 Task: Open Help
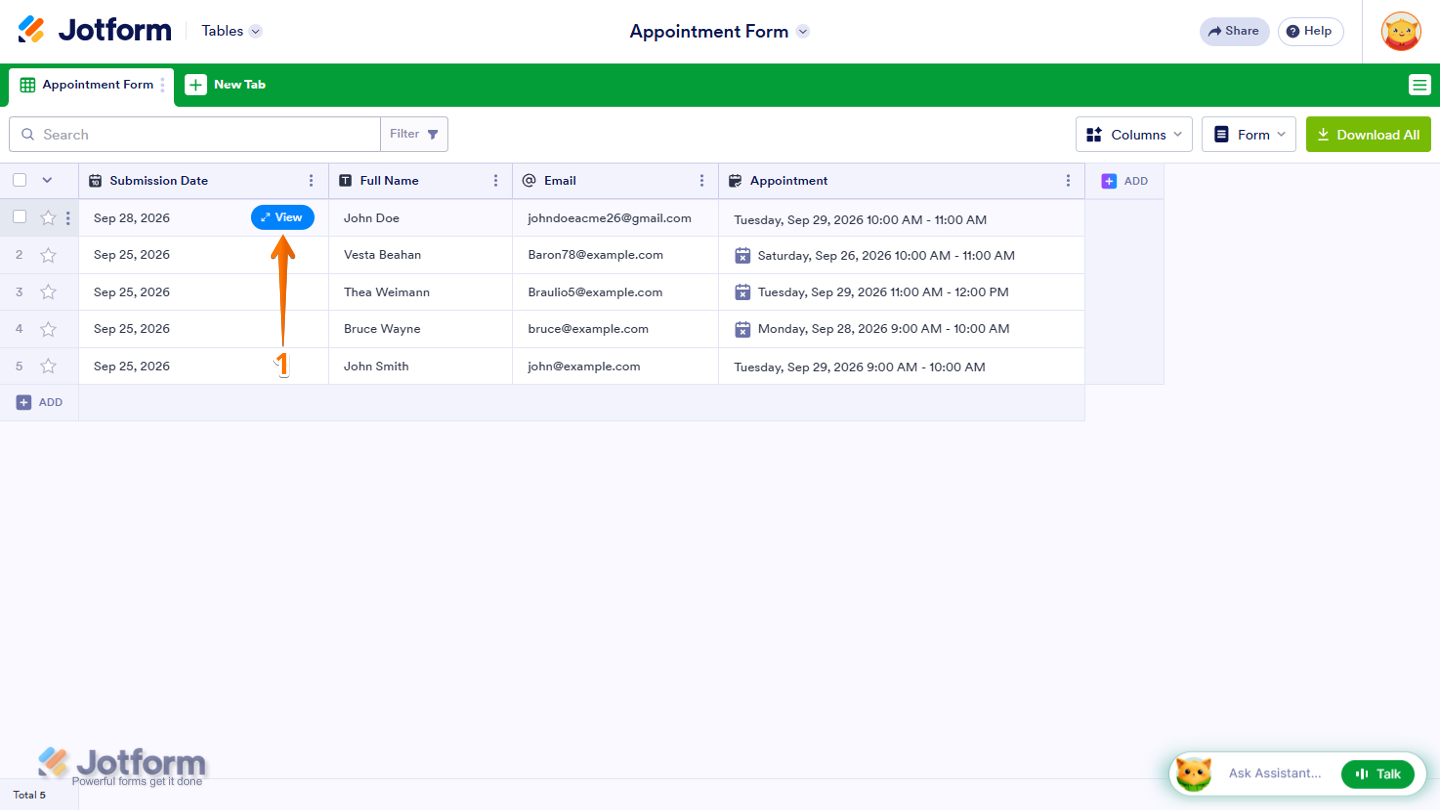tap(1310, 31)
